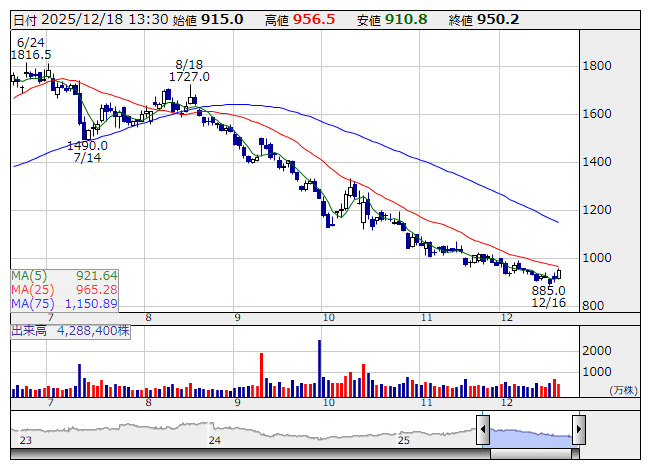This screenshot has width=653, height=470.
Task: Click the 8/18 1727.0 peak annotation
Action: 189,71
